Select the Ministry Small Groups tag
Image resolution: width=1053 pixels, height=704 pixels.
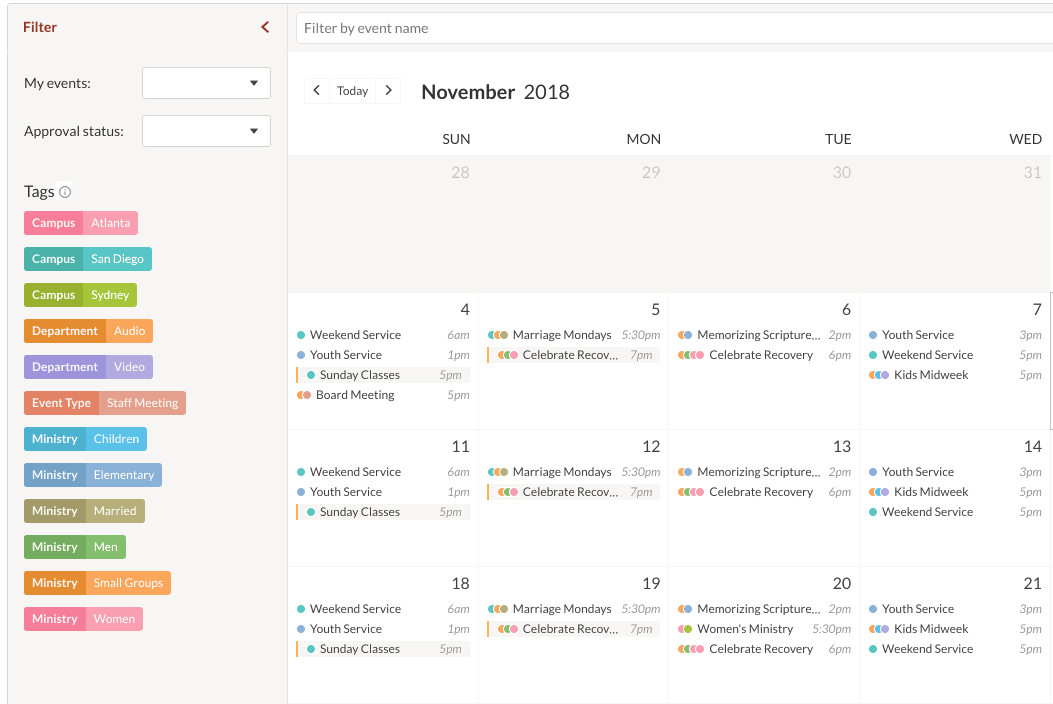[97, 583]
